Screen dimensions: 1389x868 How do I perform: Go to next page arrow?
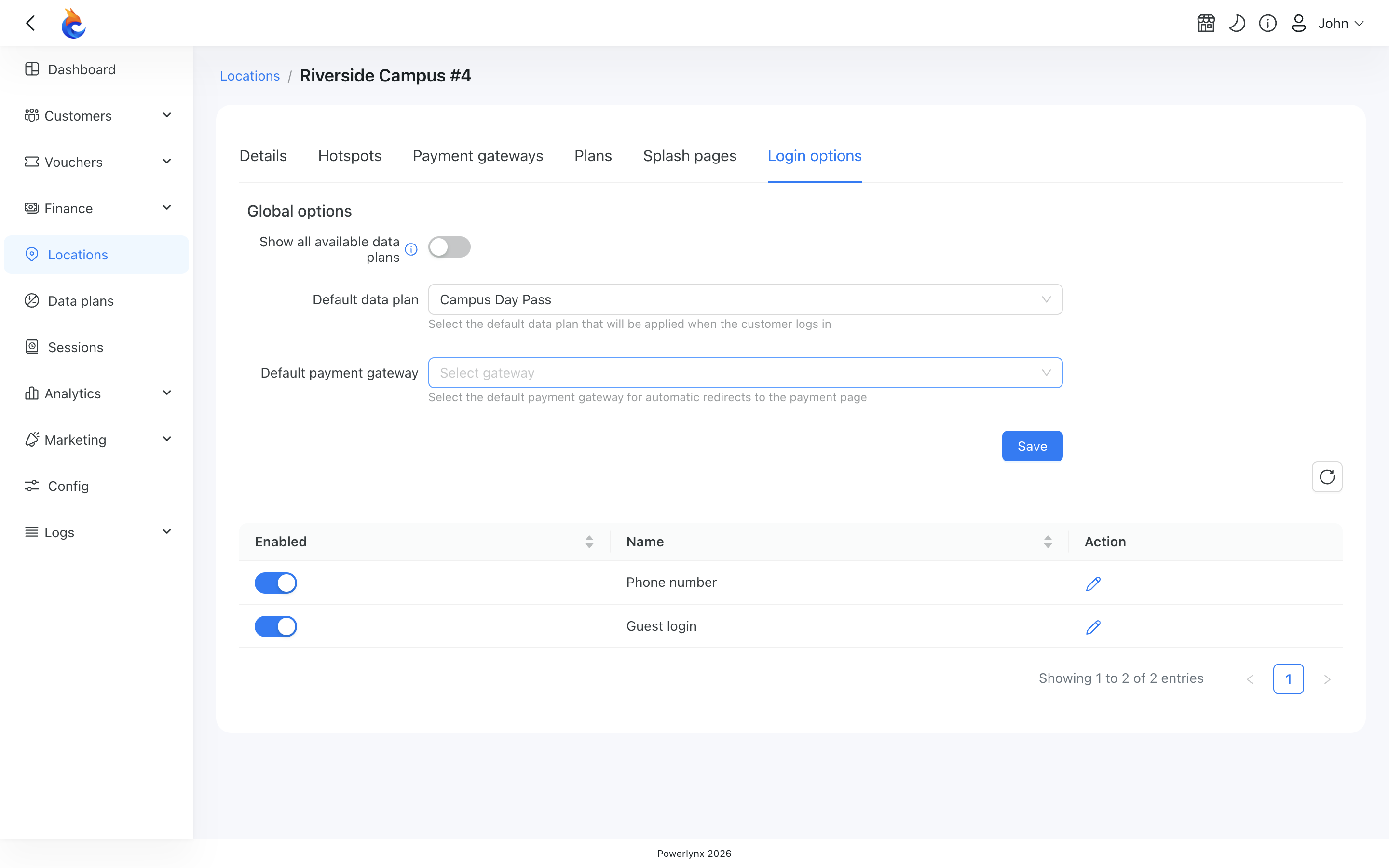[1327, 679]
